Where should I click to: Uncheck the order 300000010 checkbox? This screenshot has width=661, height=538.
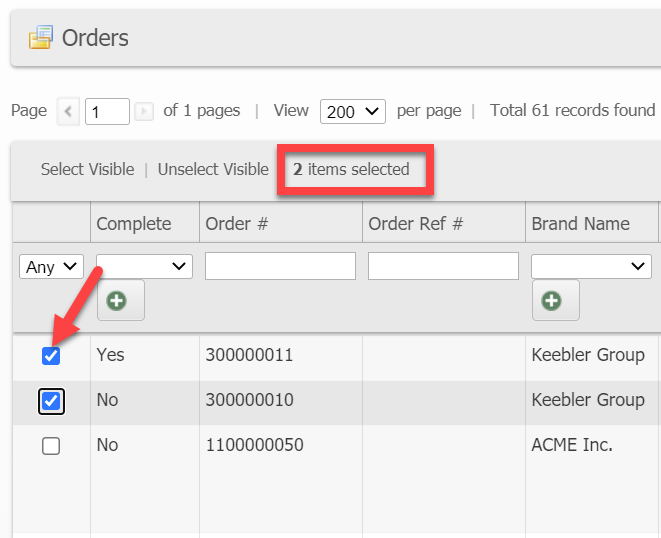(x=51, y=401)
